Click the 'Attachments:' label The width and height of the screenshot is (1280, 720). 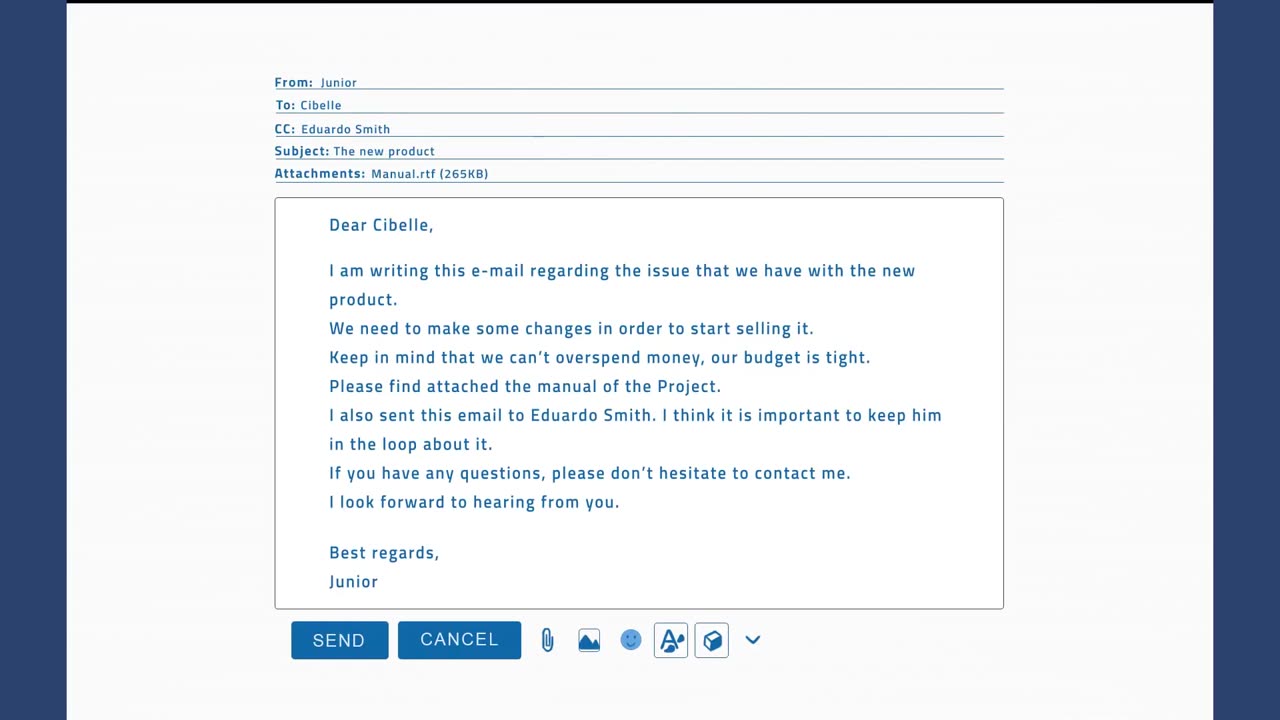[x=320, y=174]
